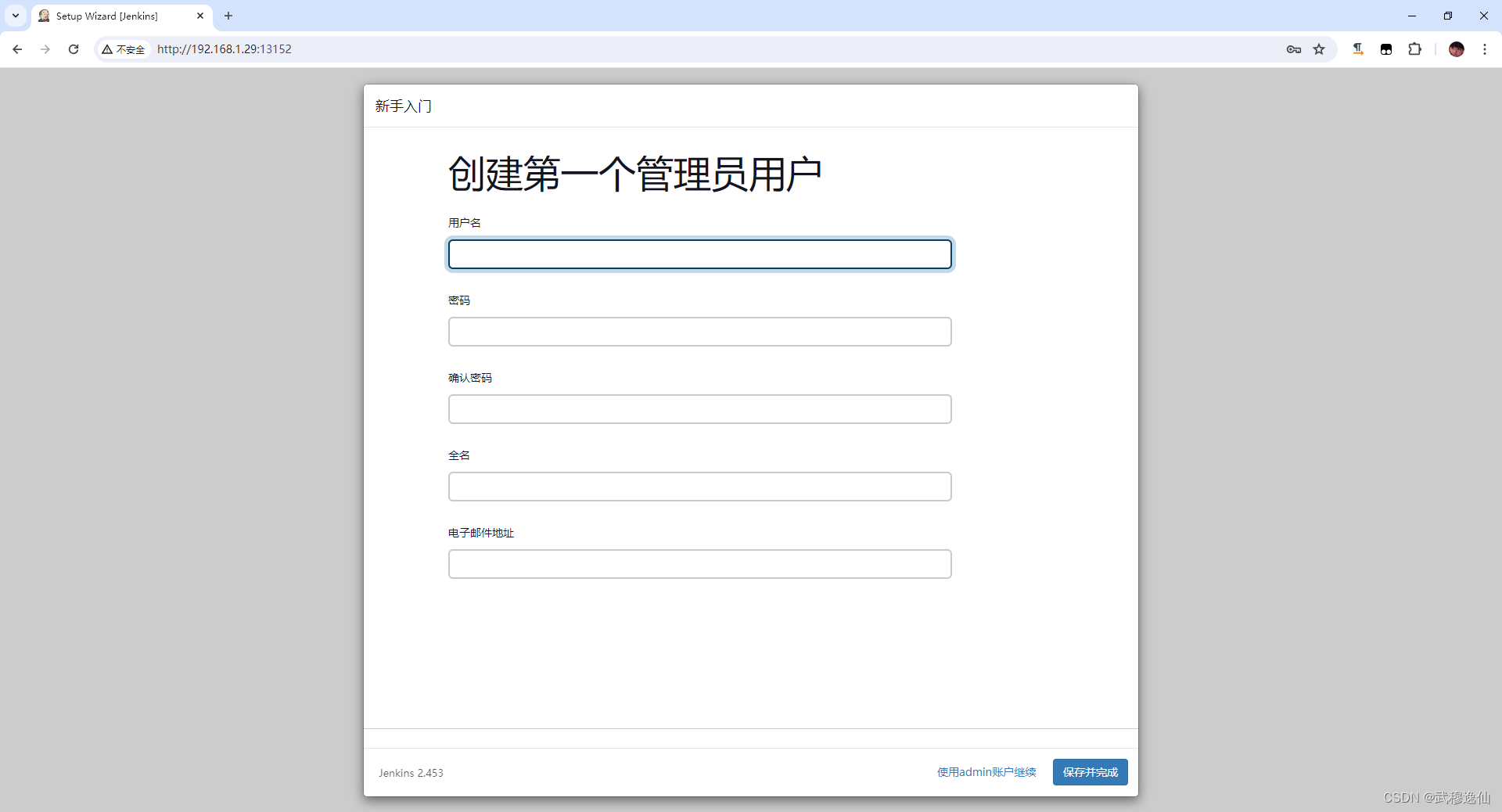
Task: Open the Extensions puzzle icon
Action: coord(1414,49)
